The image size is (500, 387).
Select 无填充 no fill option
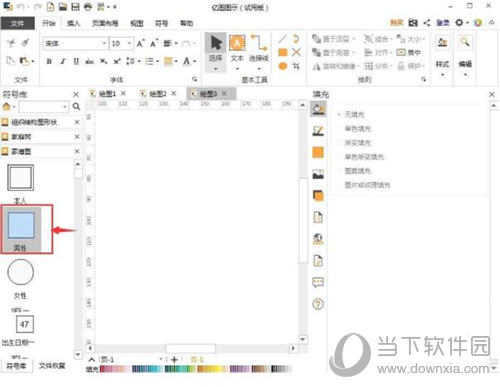351,115
